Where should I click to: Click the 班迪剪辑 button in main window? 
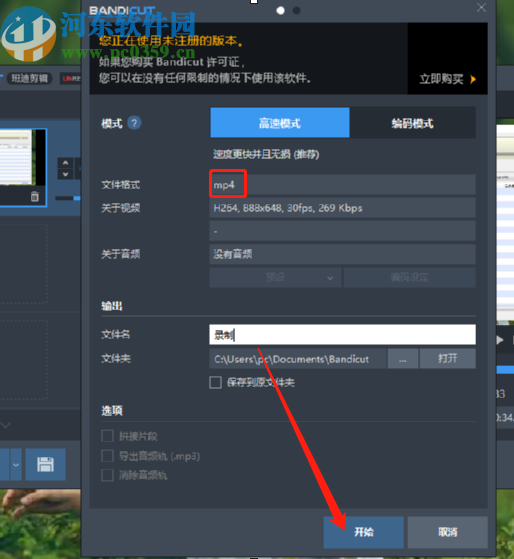click(30, 78)
